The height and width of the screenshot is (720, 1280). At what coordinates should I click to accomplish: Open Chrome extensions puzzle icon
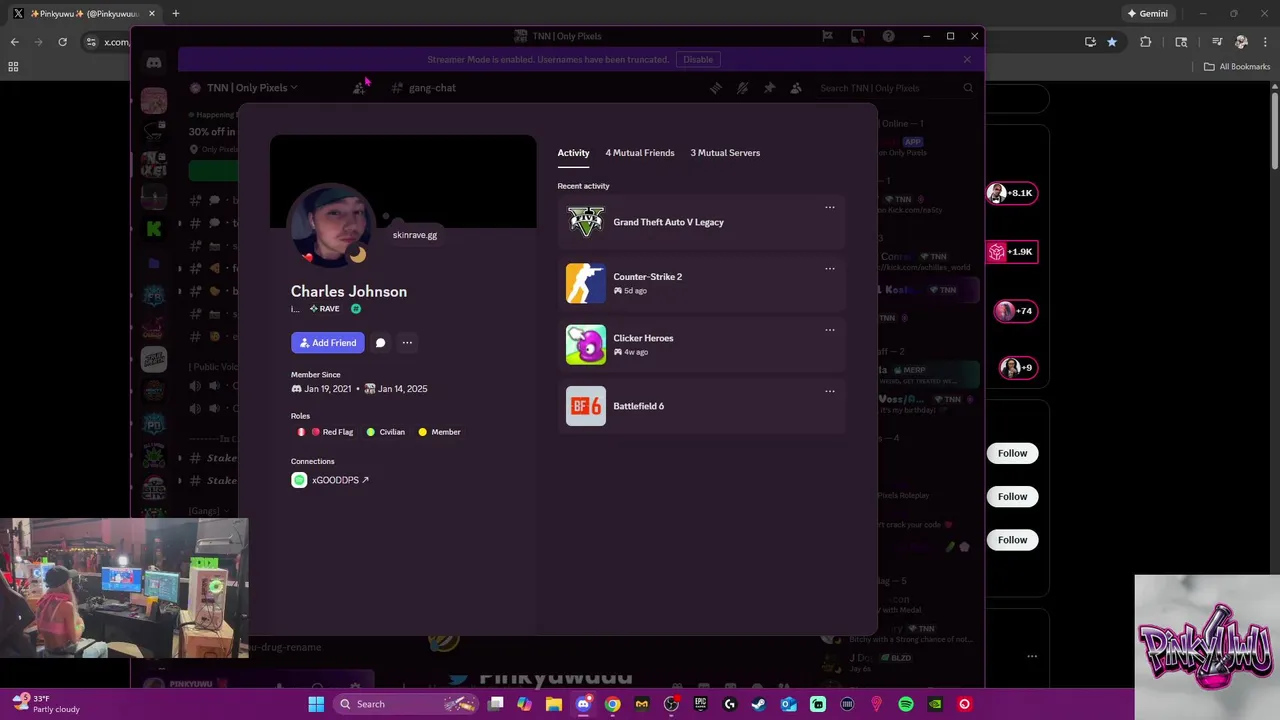[x=1146, y=42]
